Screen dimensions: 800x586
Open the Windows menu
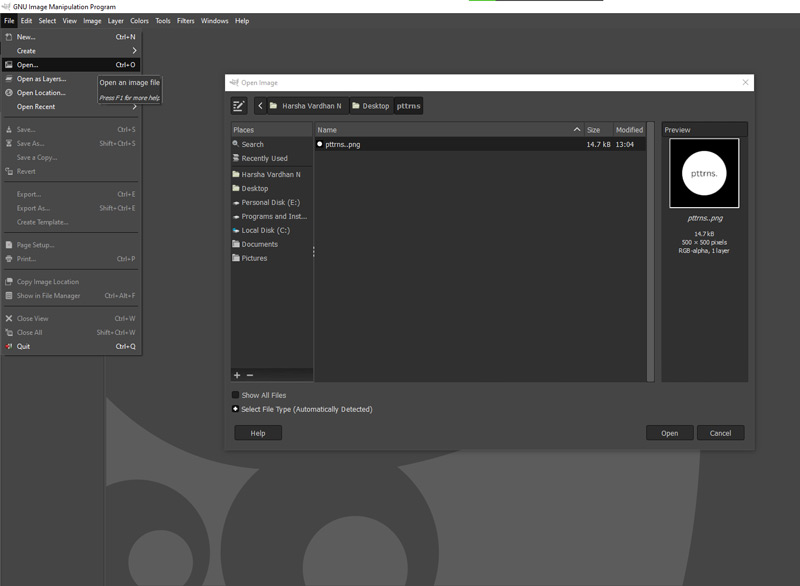pyautogui.click(x=214, y=21)
